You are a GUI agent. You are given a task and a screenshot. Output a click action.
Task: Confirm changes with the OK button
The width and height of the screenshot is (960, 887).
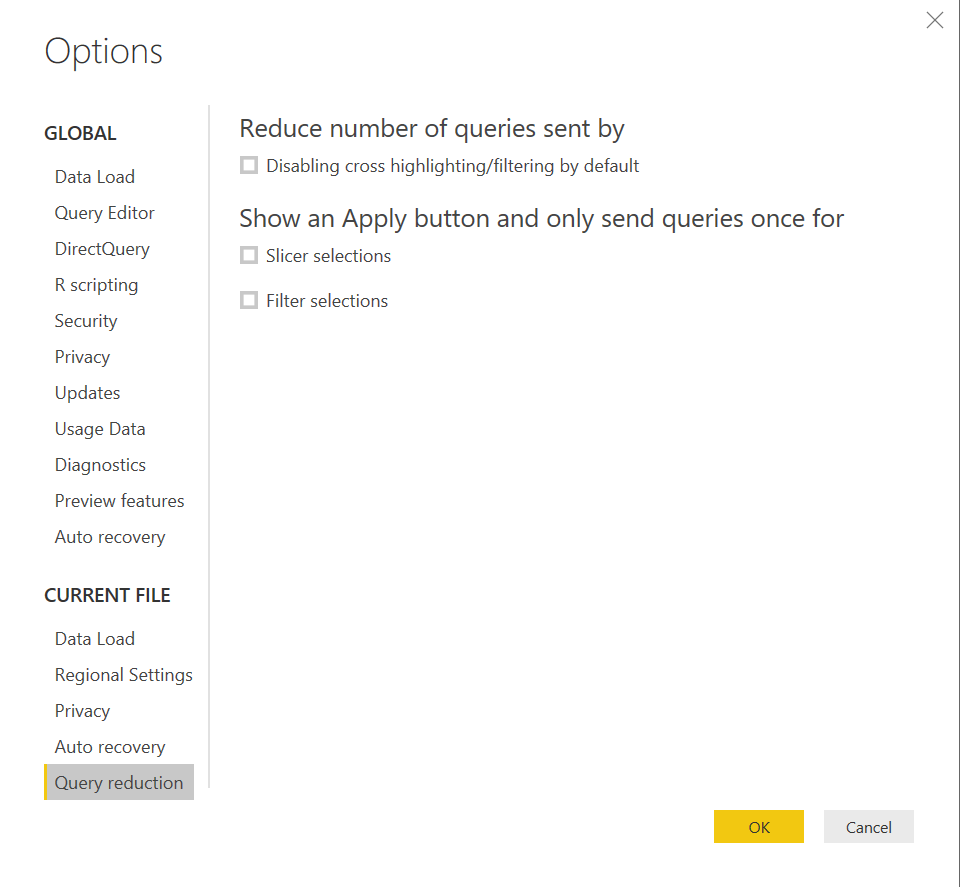758,826
